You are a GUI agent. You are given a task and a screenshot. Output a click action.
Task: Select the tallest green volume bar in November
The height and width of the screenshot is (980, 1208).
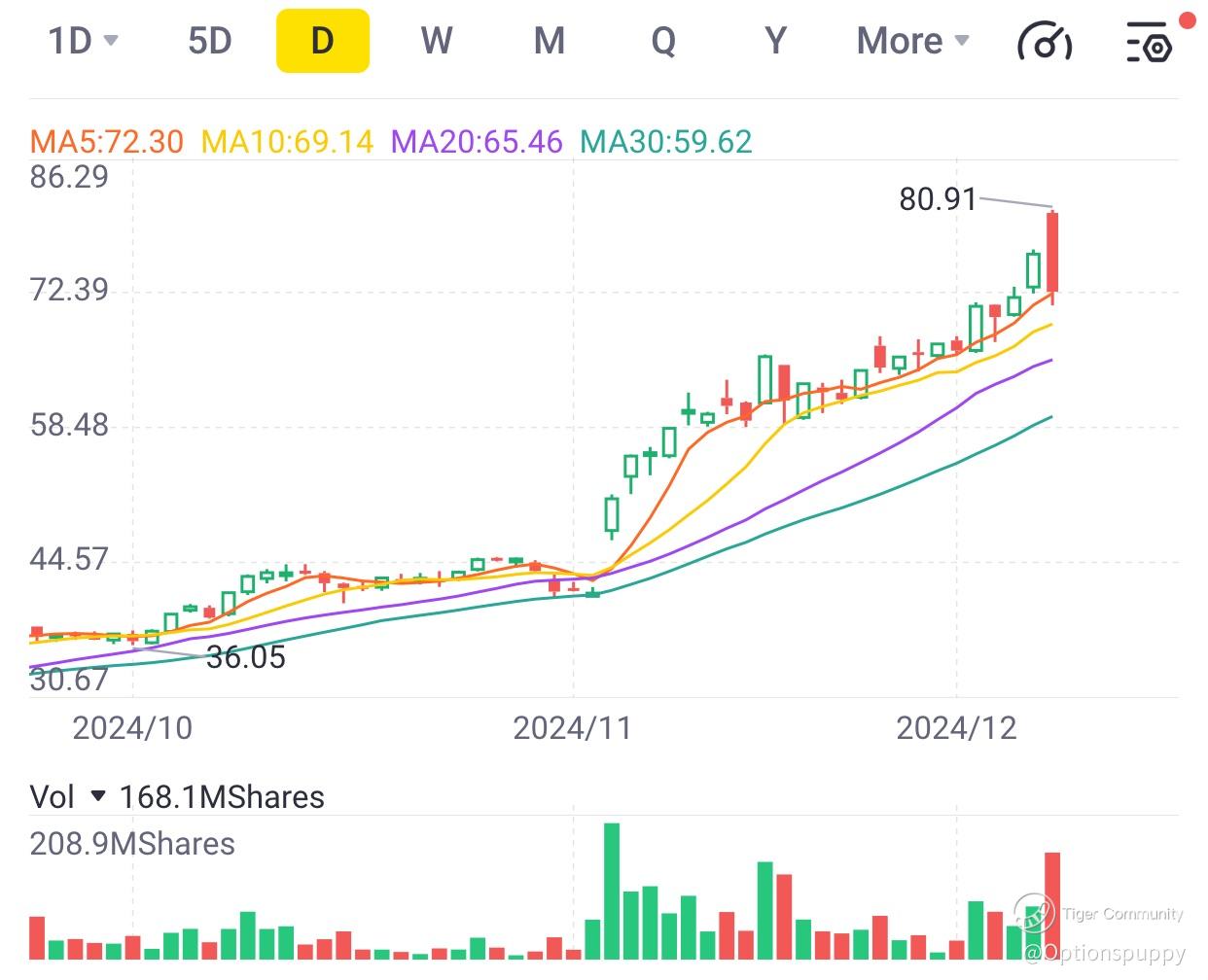point(612,892)
